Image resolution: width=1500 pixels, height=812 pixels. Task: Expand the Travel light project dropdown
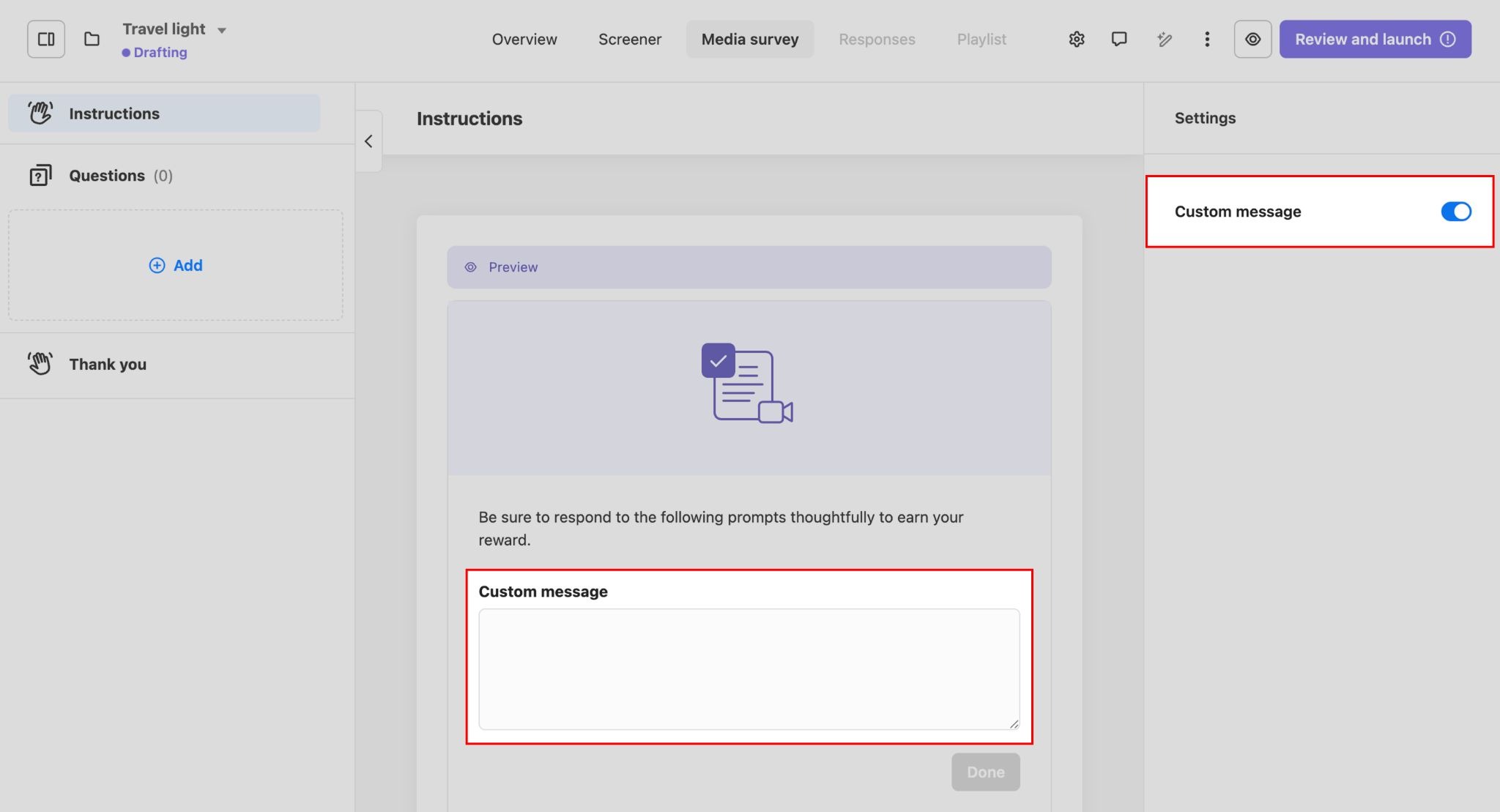pos(222,31)
